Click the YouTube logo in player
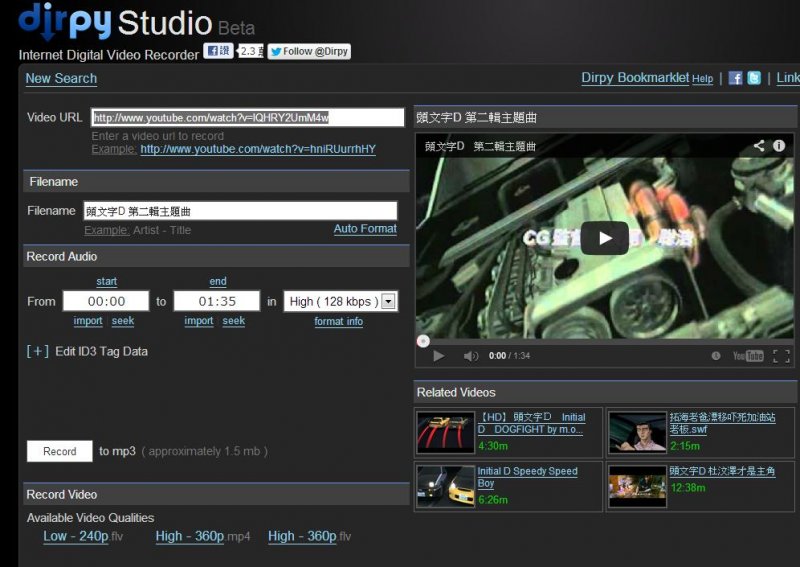This screenshot has width=800, height=567. point(748,356)
